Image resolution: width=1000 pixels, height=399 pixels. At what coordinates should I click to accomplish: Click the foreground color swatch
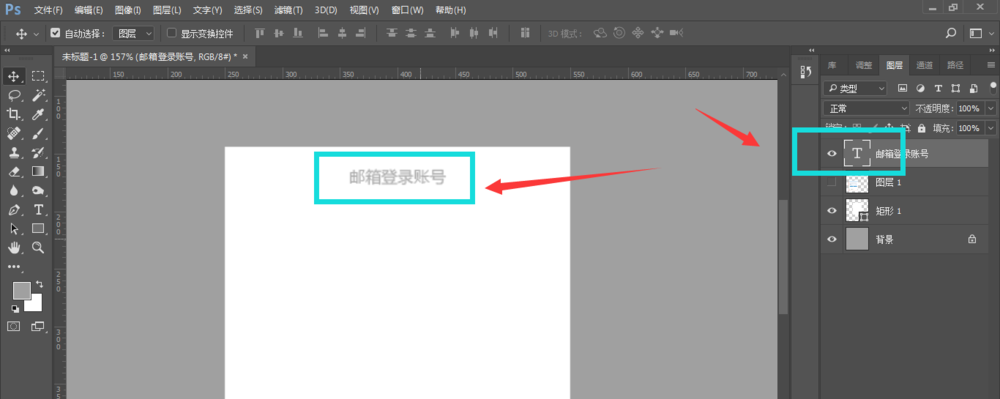pyautogui.click(x=22, y=290)
